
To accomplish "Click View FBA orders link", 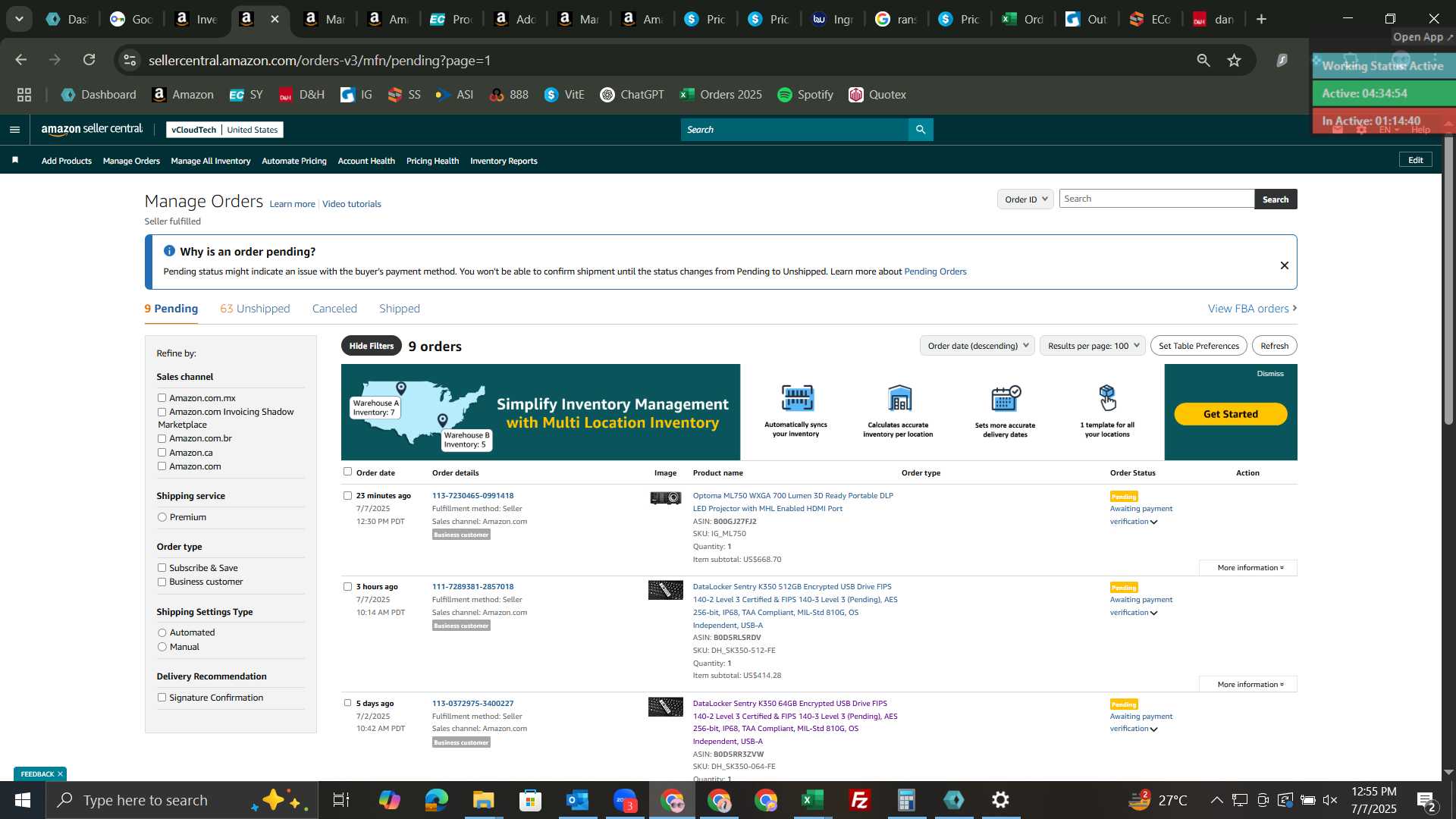I will pos(1253,309).
